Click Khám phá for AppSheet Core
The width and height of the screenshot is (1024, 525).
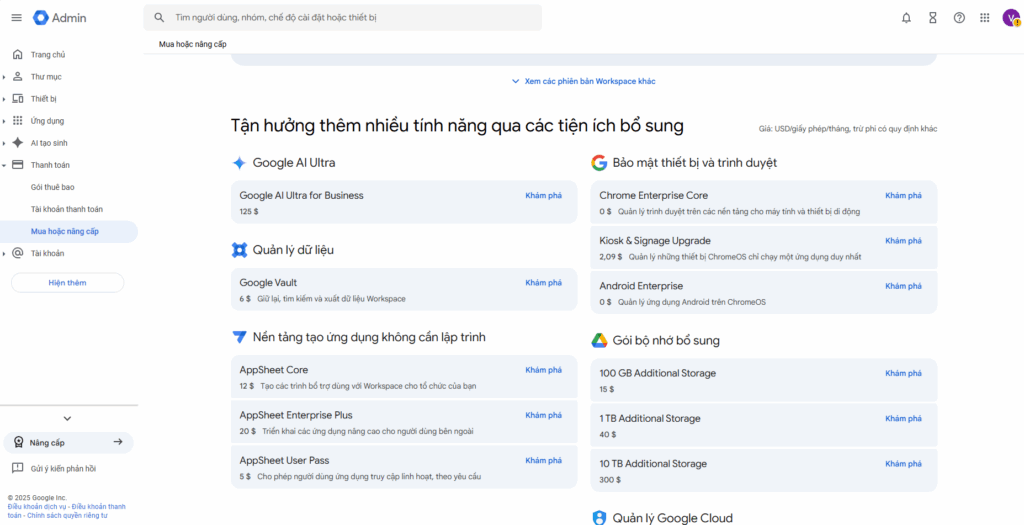tap(543, 370)
